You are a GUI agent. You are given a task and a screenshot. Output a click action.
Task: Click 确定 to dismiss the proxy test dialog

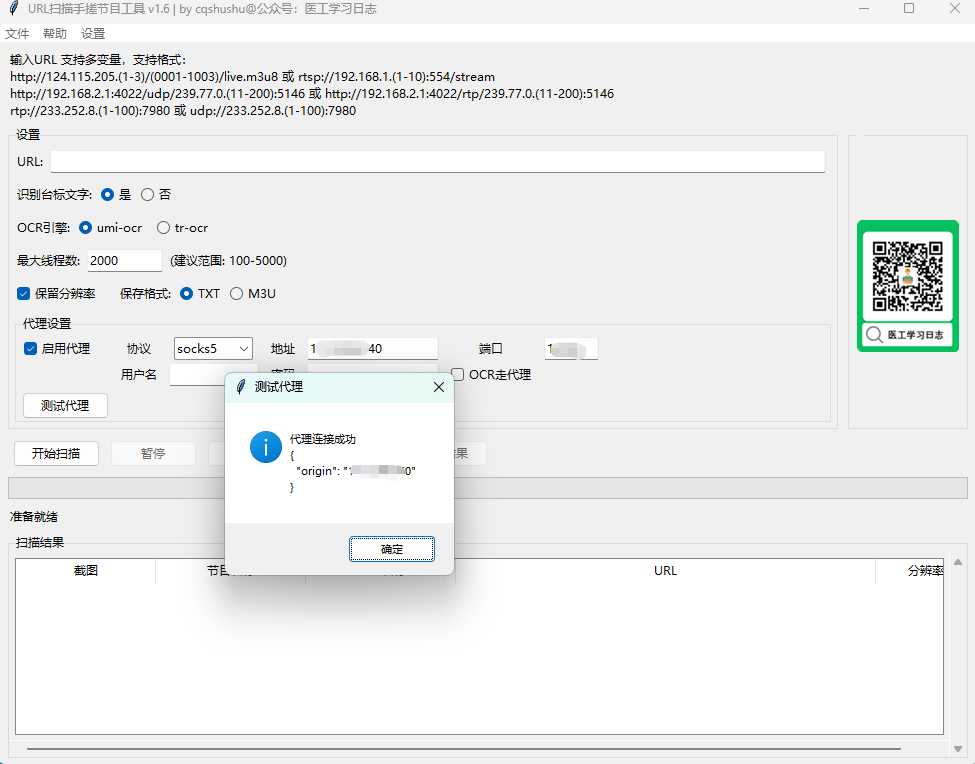coord(391,549)
